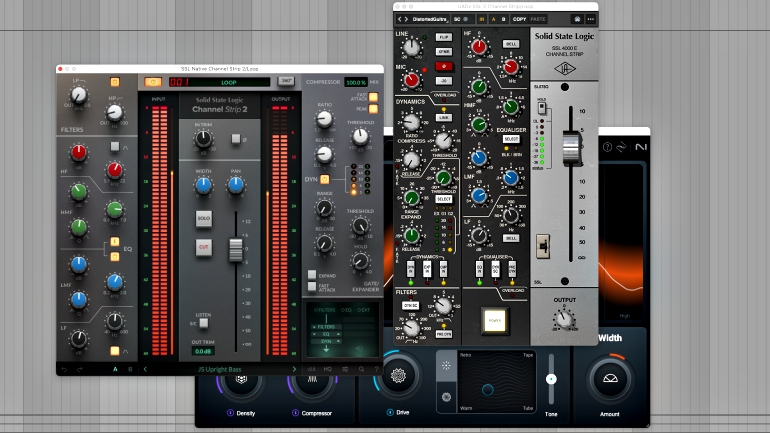This screenshot has width=770, height=433.
Task: Click the DYN block in the routing order display
Action: 326,341
